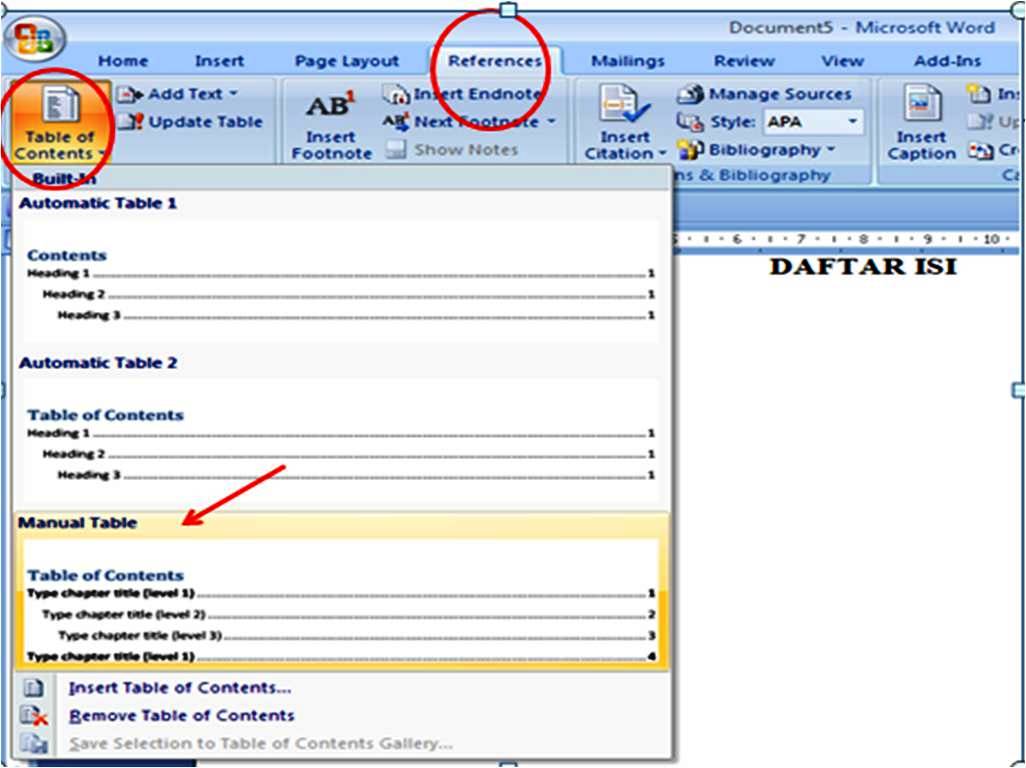Click the Insert Caption icon
The height and width of the screenshot is (768, 1026).
921,105
